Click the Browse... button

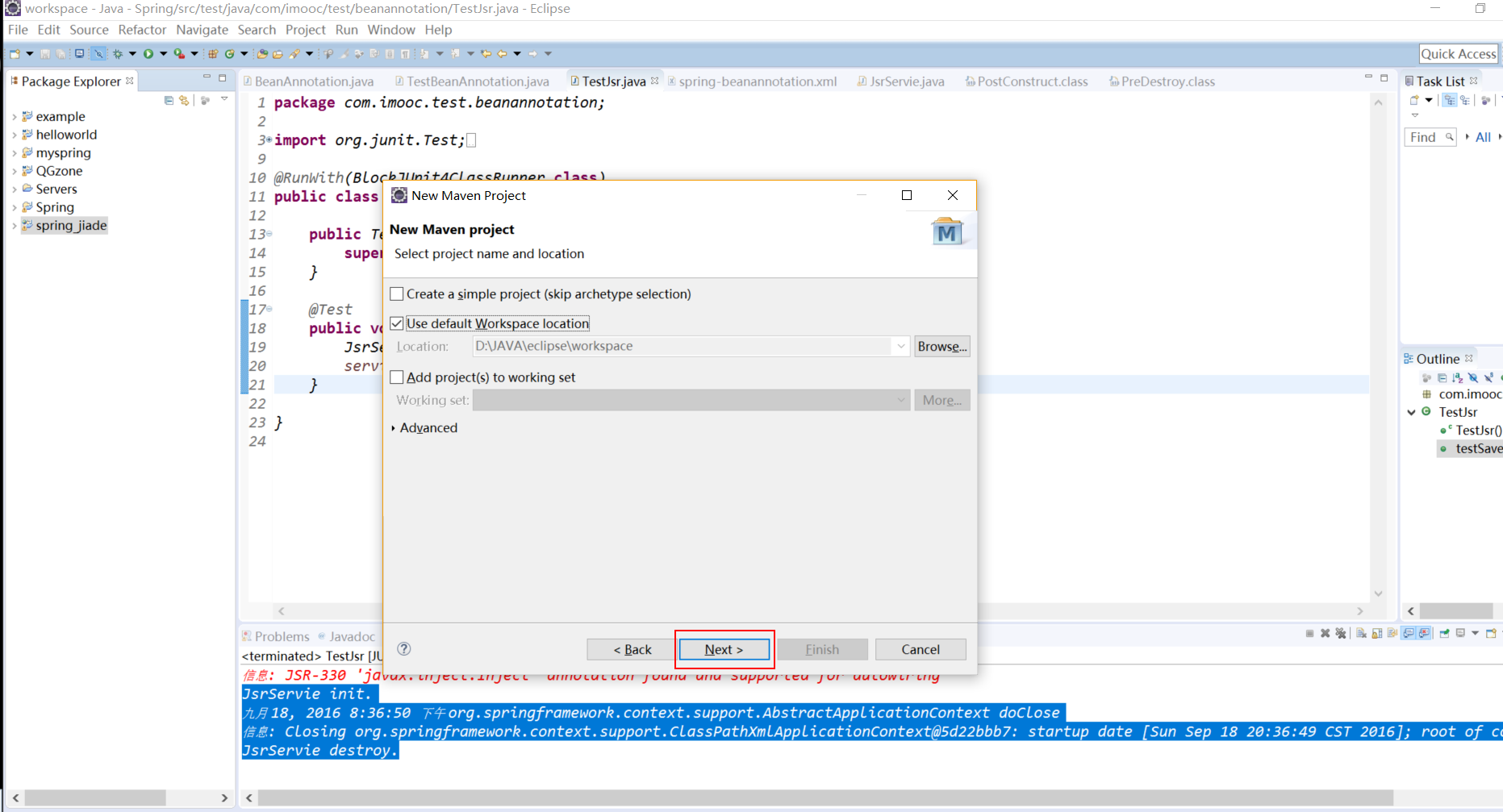click(941, 346)
